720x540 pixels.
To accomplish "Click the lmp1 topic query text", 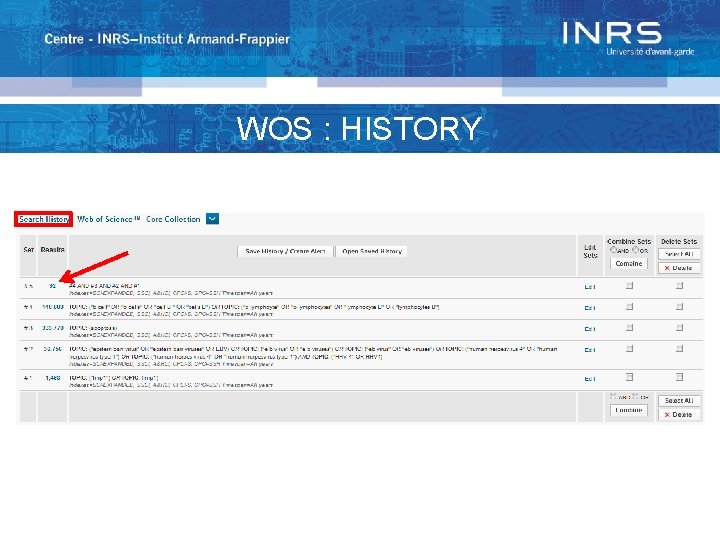I will click(x=114, y=377).
